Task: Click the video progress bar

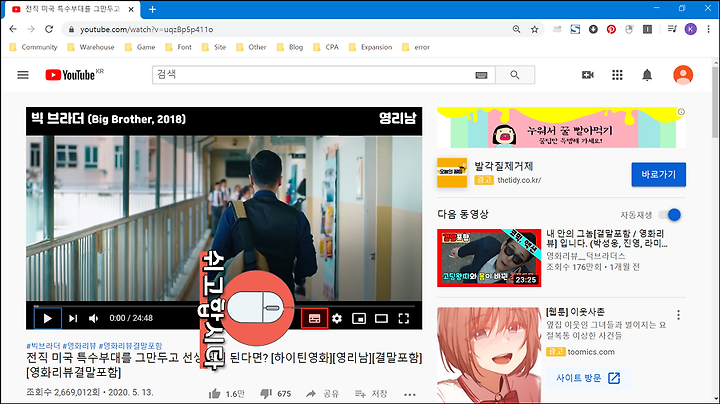Action: click(x=224, y=305)
